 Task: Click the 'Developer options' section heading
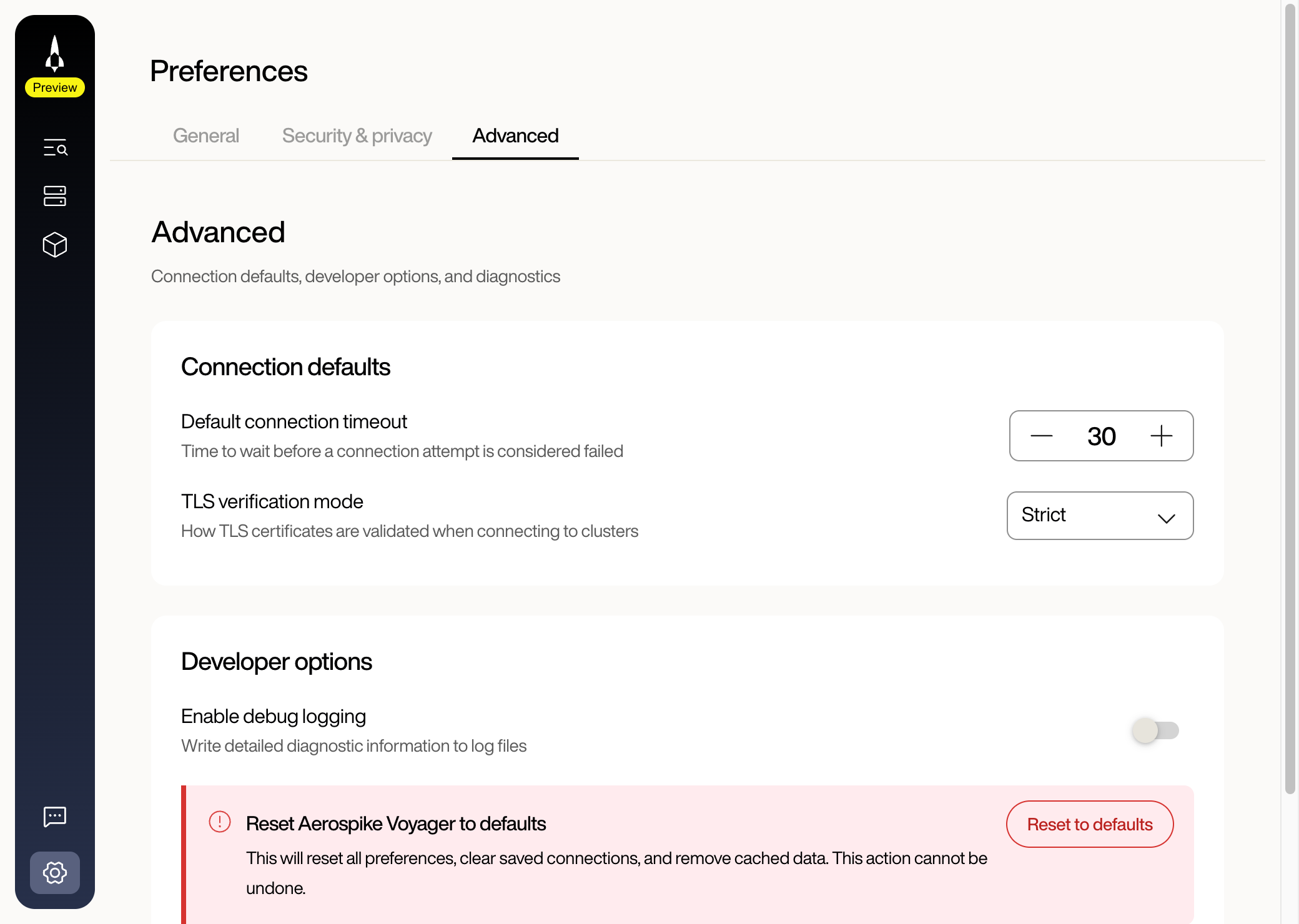(277, 662)
